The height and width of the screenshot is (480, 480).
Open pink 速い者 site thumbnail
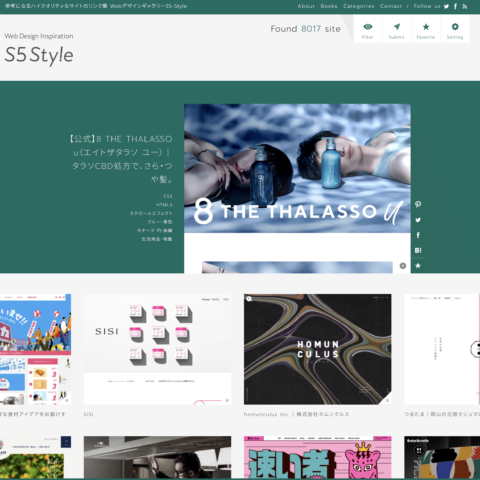tap(318, 457)
